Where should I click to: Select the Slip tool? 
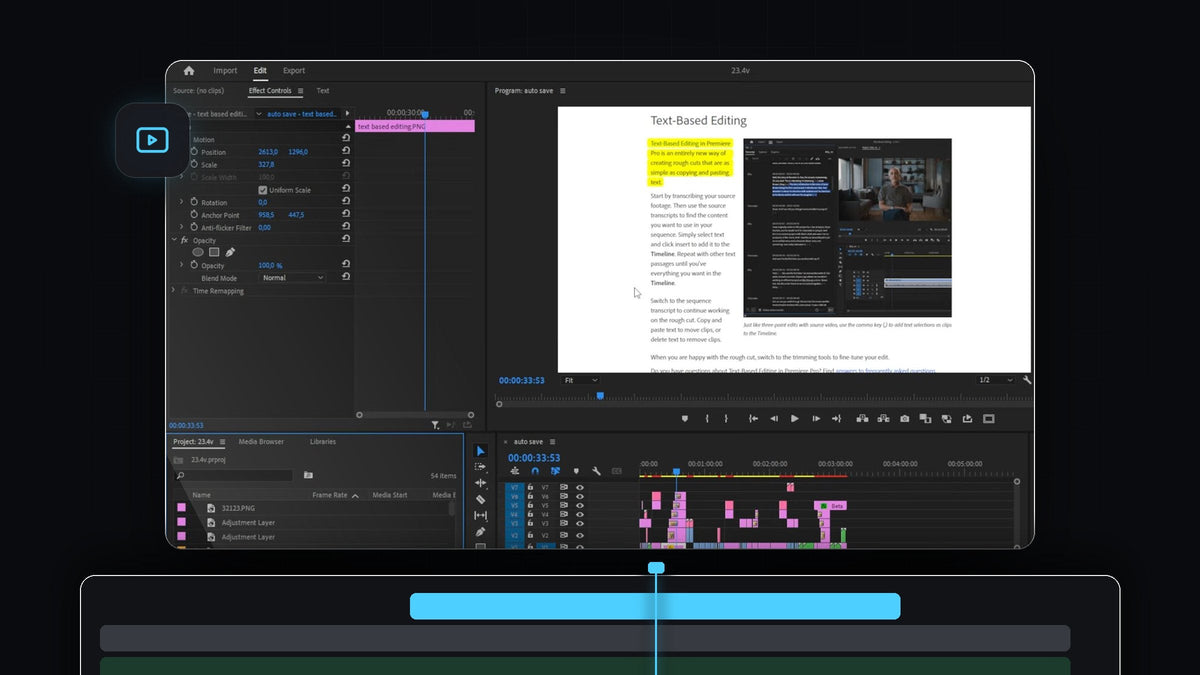[481, 515]
